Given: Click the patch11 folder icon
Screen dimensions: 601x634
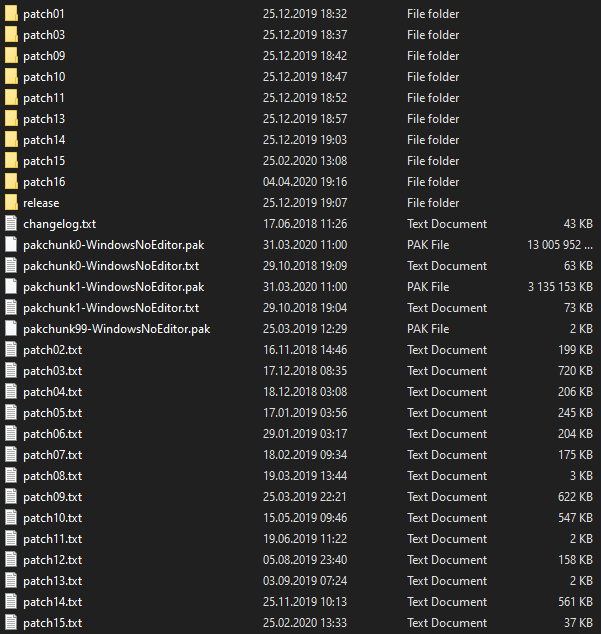Looking at the screenshot, I should pyautogui.click(x=11, y=98).
